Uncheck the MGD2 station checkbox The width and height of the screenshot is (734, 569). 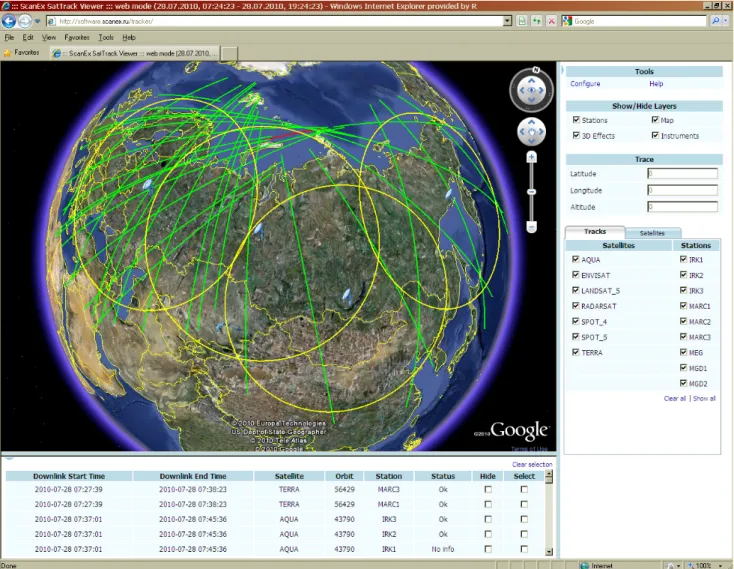pyautogui.click(x=683, y=383)
